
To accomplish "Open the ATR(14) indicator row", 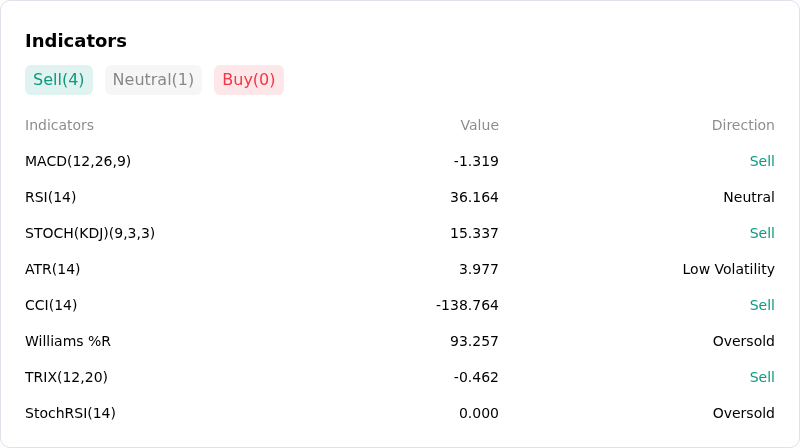I will (x=399, y=269).
